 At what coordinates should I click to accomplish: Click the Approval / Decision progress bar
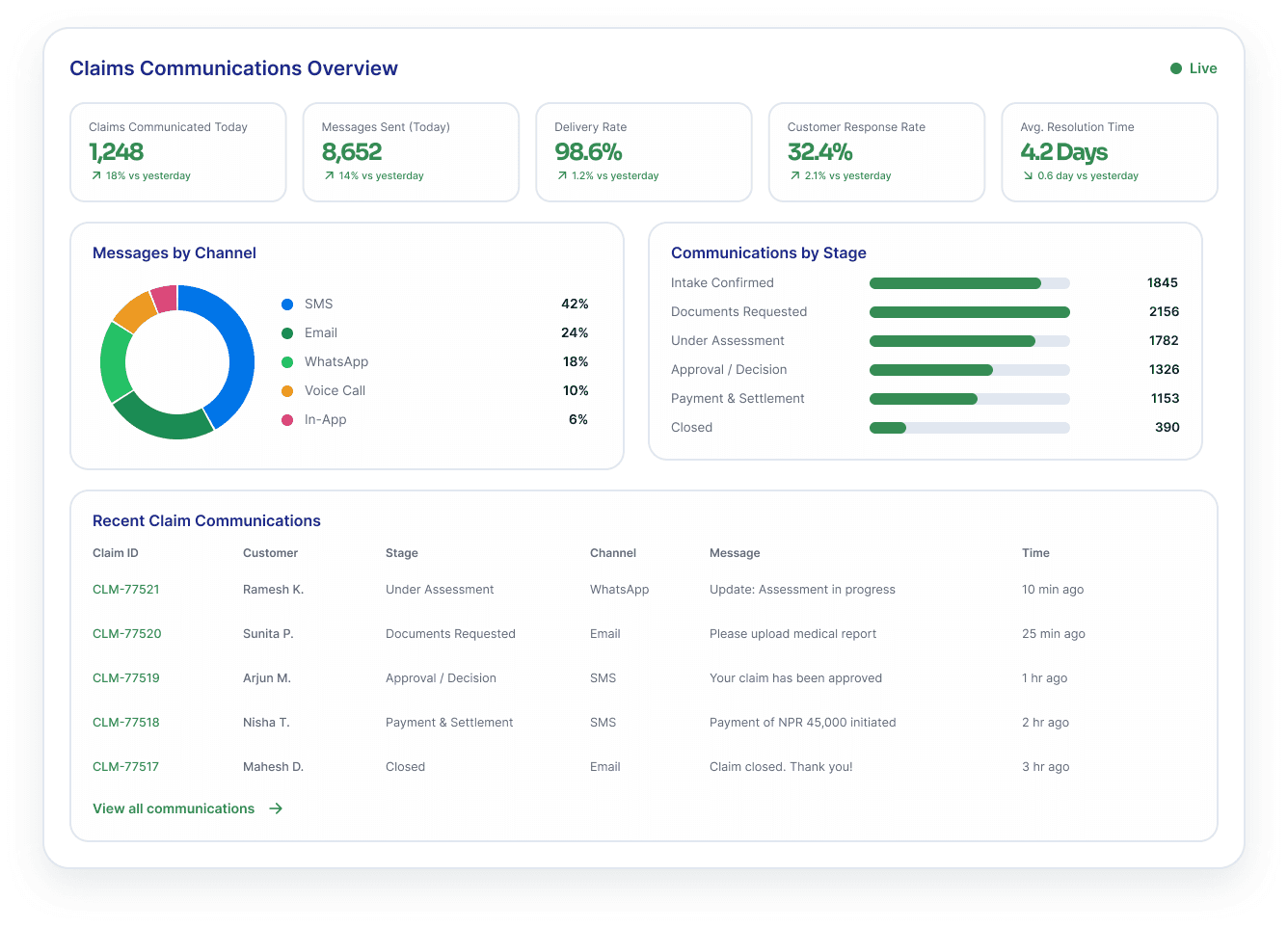(x=970, y=370)
